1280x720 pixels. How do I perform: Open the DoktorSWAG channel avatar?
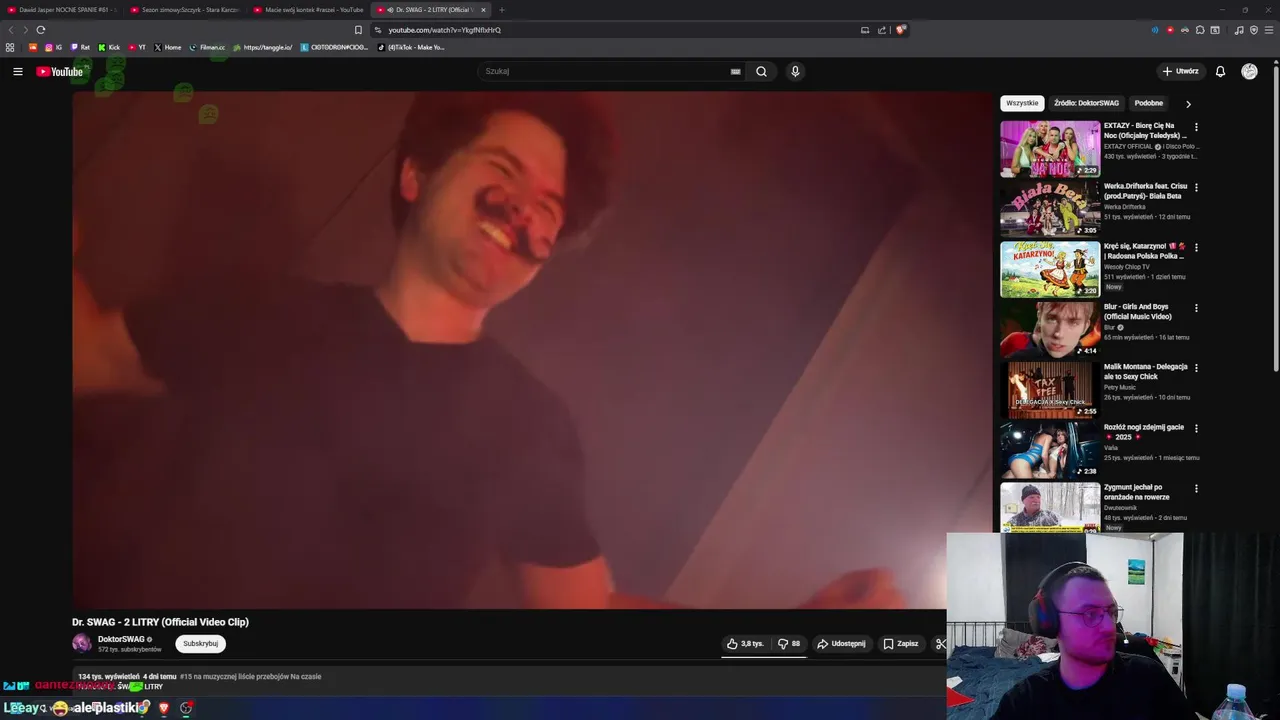point(82,643)
